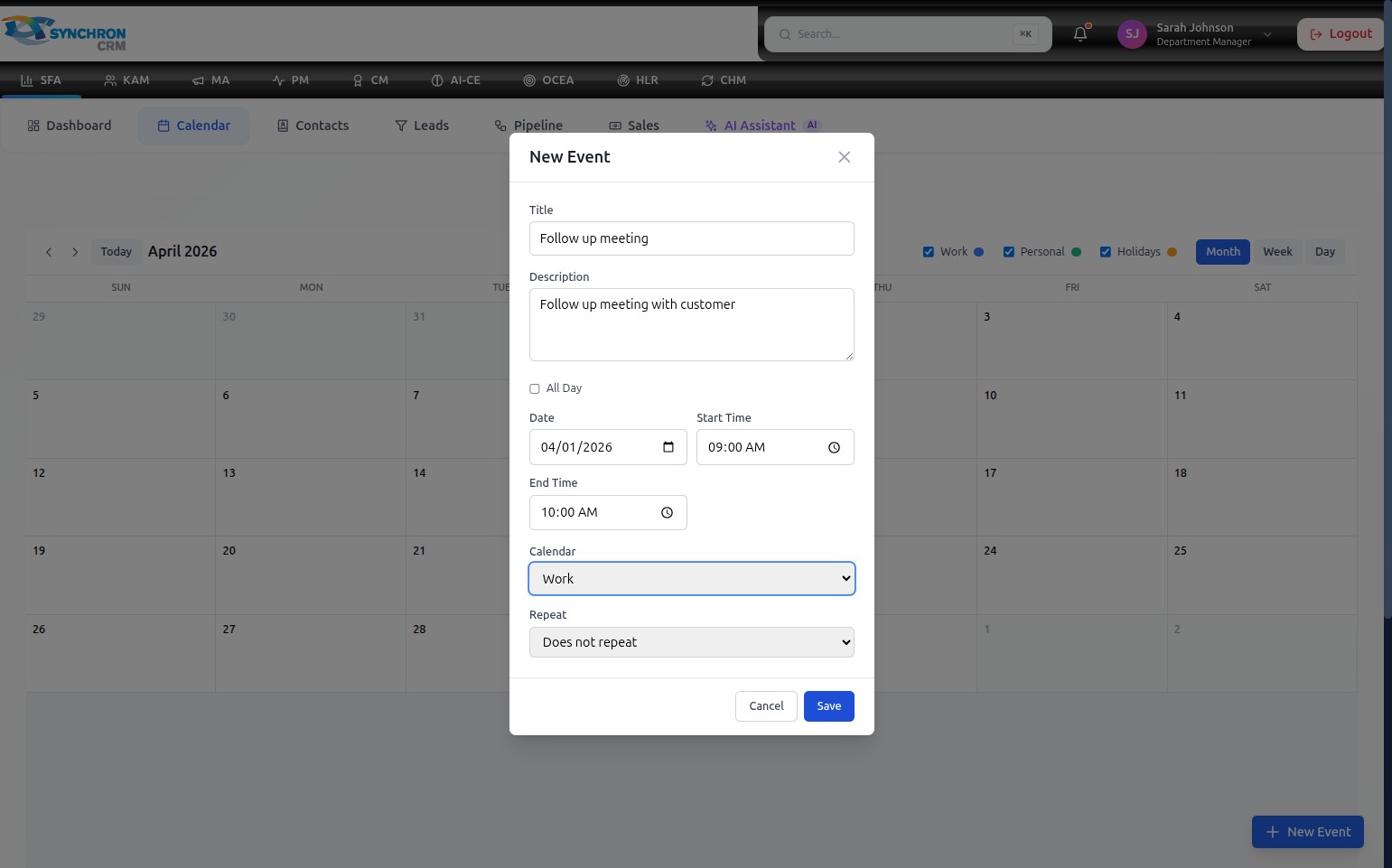Uncheck the Personal calendar filter
Screen dimensions: 1392x868
(x=1009, y=252)
